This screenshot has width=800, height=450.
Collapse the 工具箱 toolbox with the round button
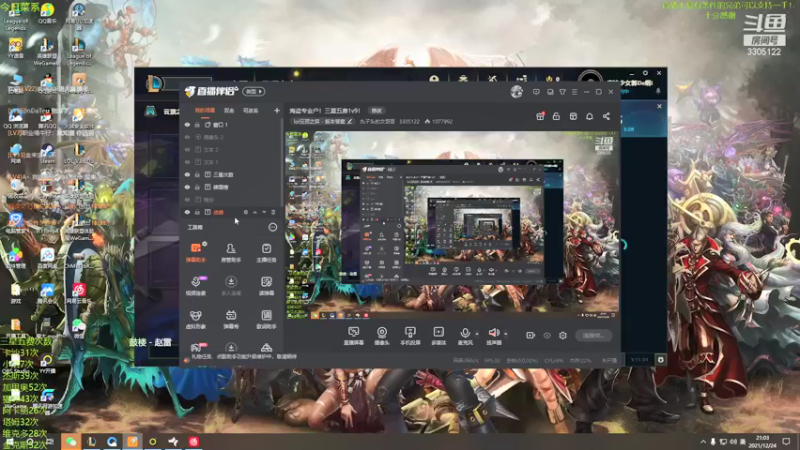click(x=273, y=227)
